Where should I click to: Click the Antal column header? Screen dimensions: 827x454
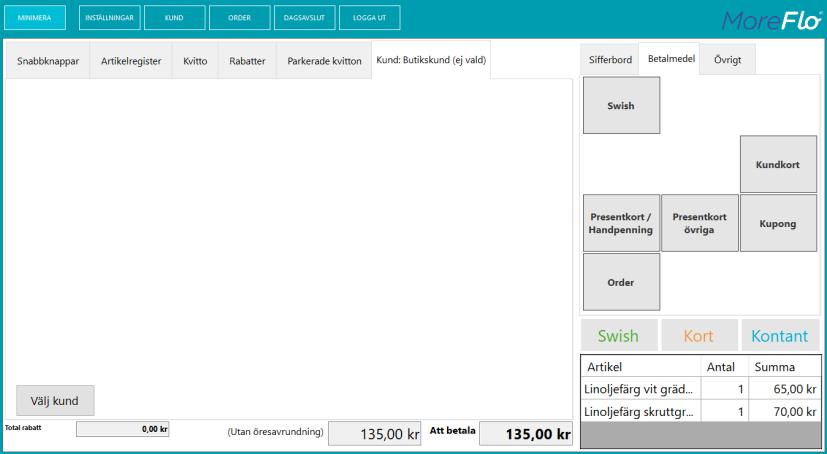point(725,366)
